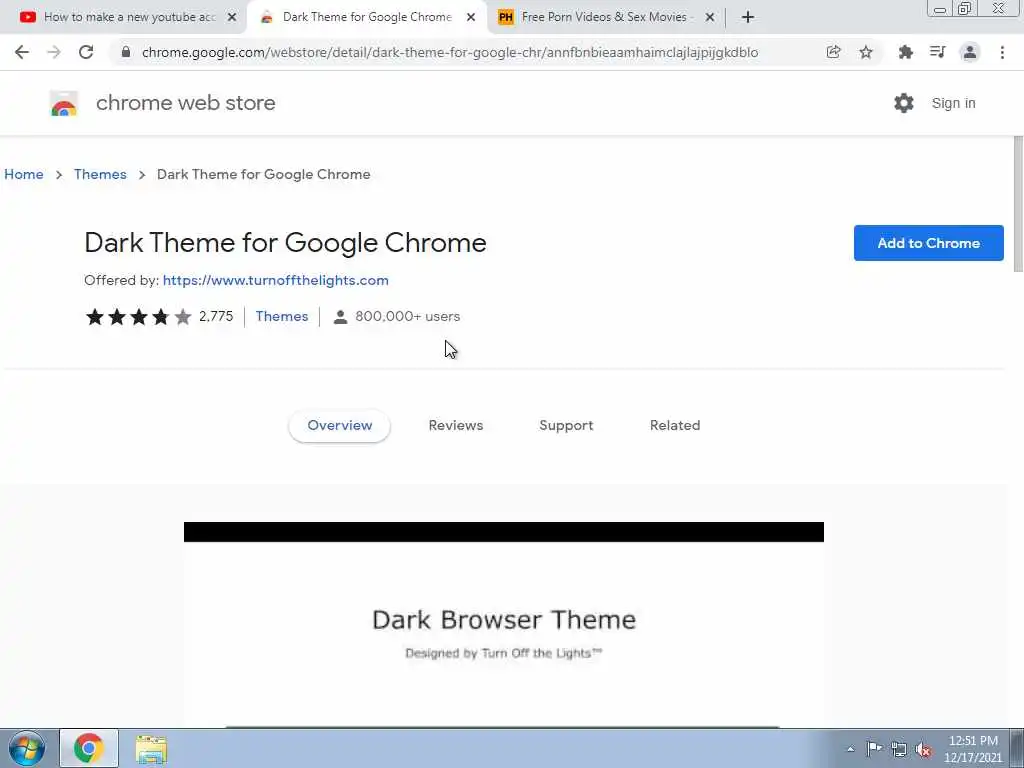Click the Dark Theme breadcrumb text
Image resolution: width=1024 pixels, height=768 pixels.
264,174
